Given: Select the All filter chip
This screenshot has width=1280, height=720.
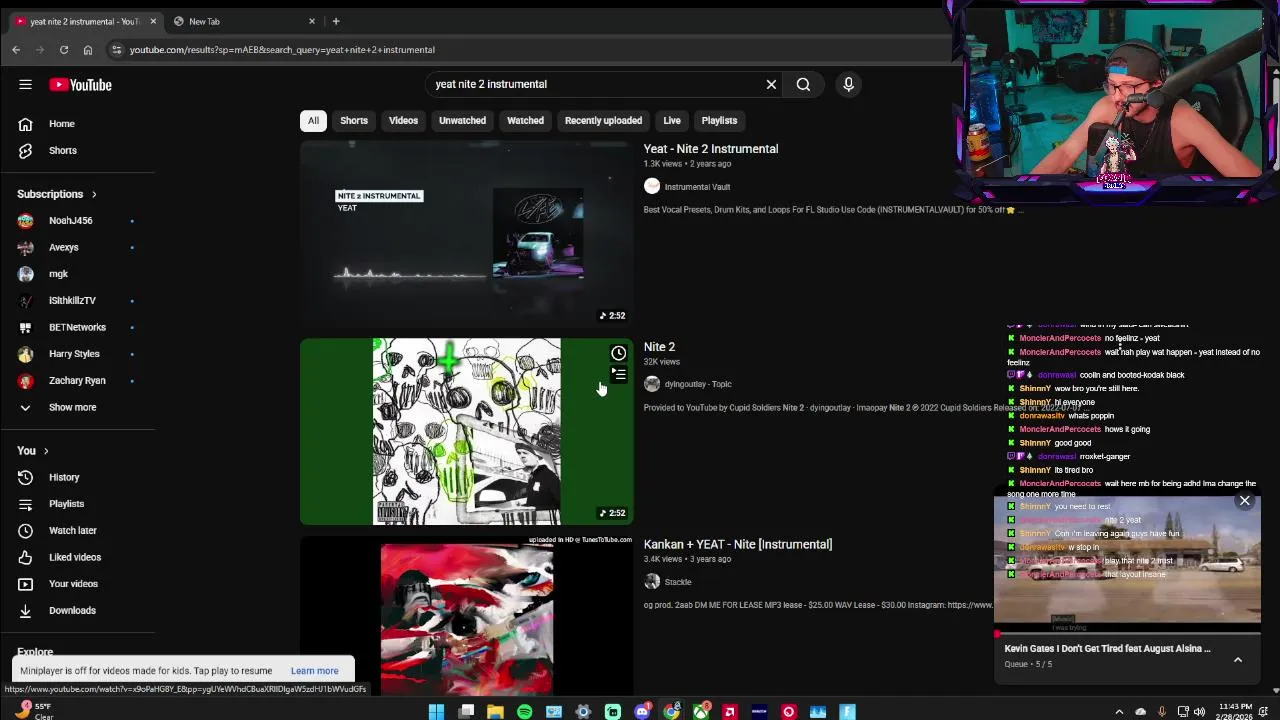Looking at the screenshot, I should pyautogui.click(x=313, y=121).
